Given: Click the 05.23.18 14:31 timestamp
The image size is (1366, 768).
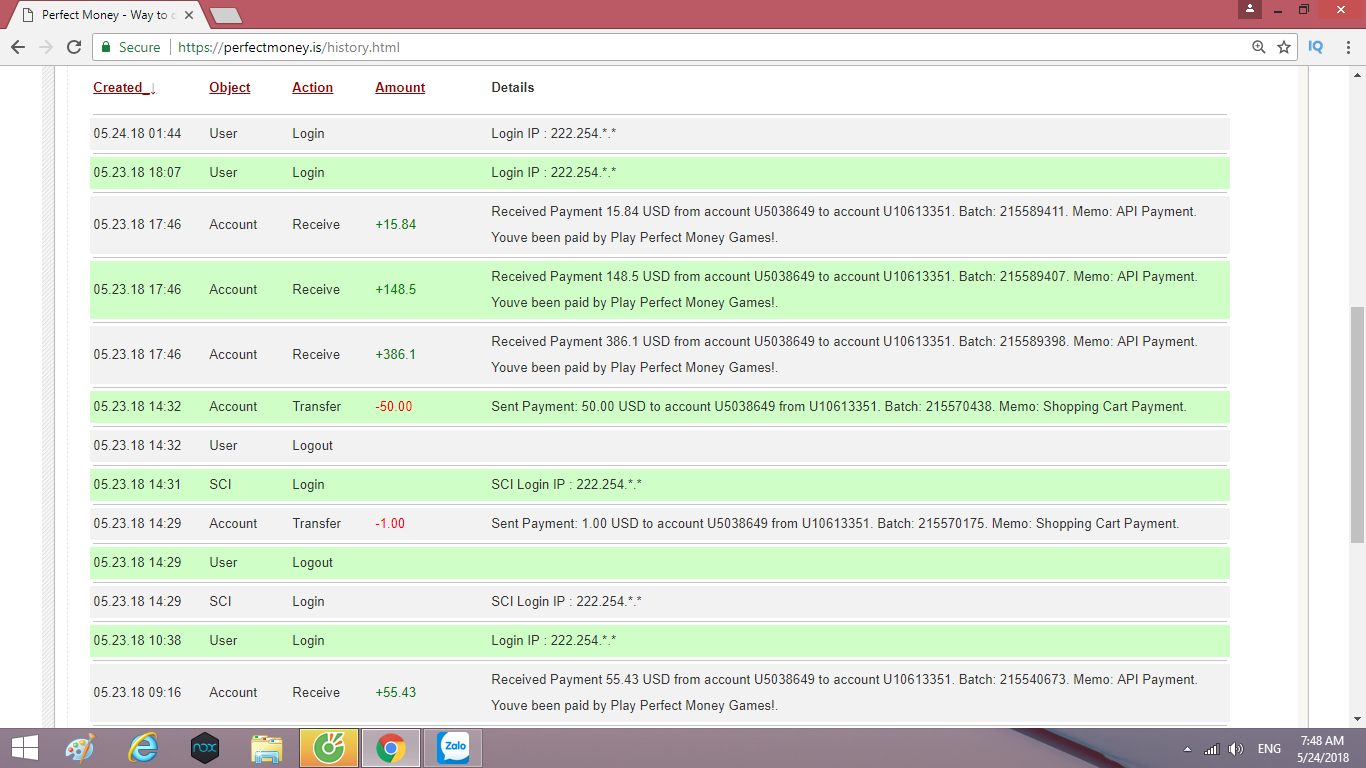Looking at the screenshot, I should coord(138,485).
